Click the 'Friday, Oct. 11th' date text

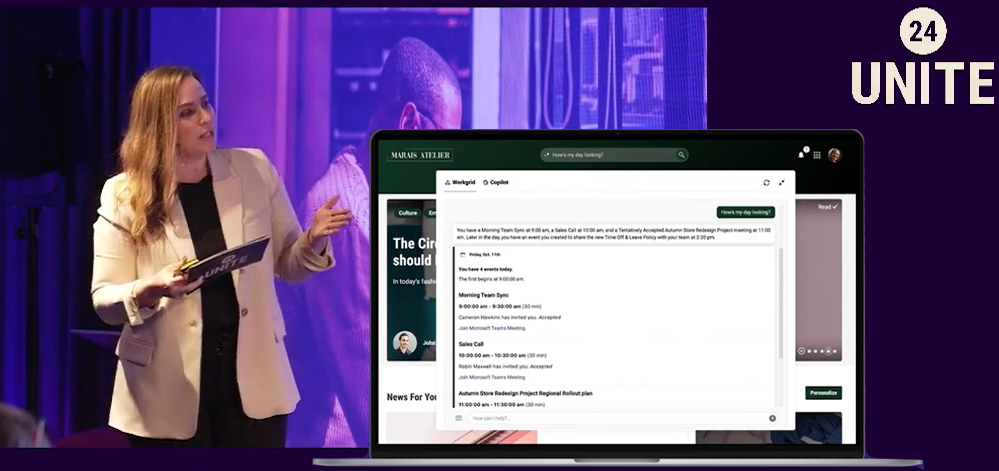coord(485,254)
